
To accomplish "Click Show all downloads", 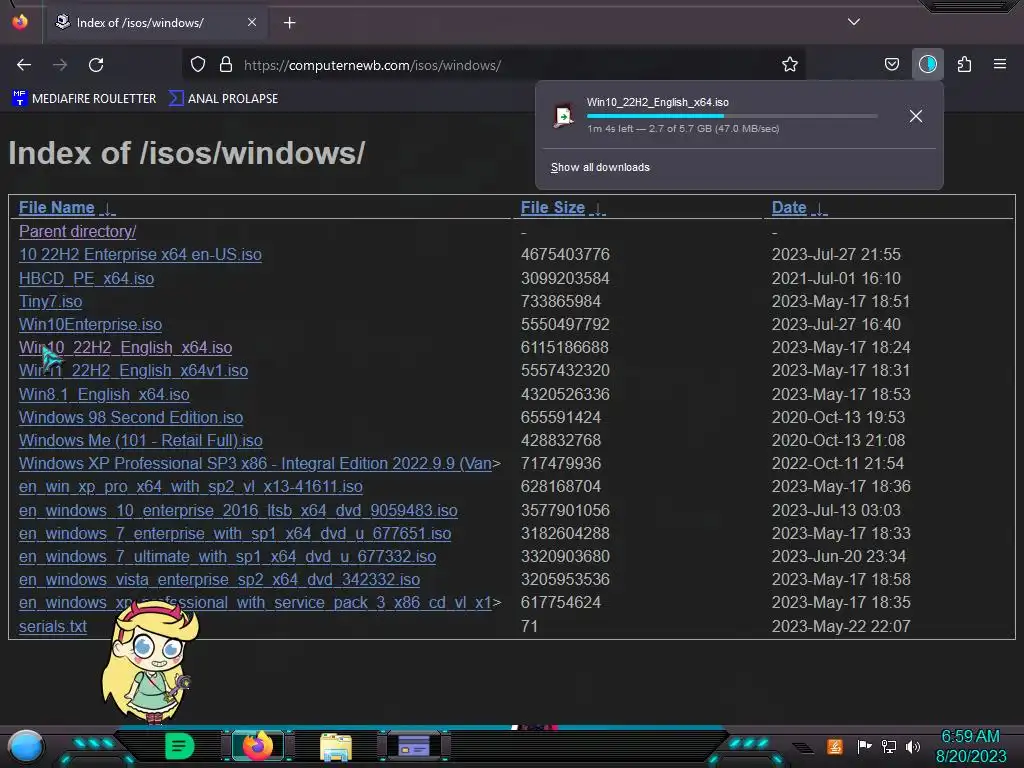I will [600, 167].
